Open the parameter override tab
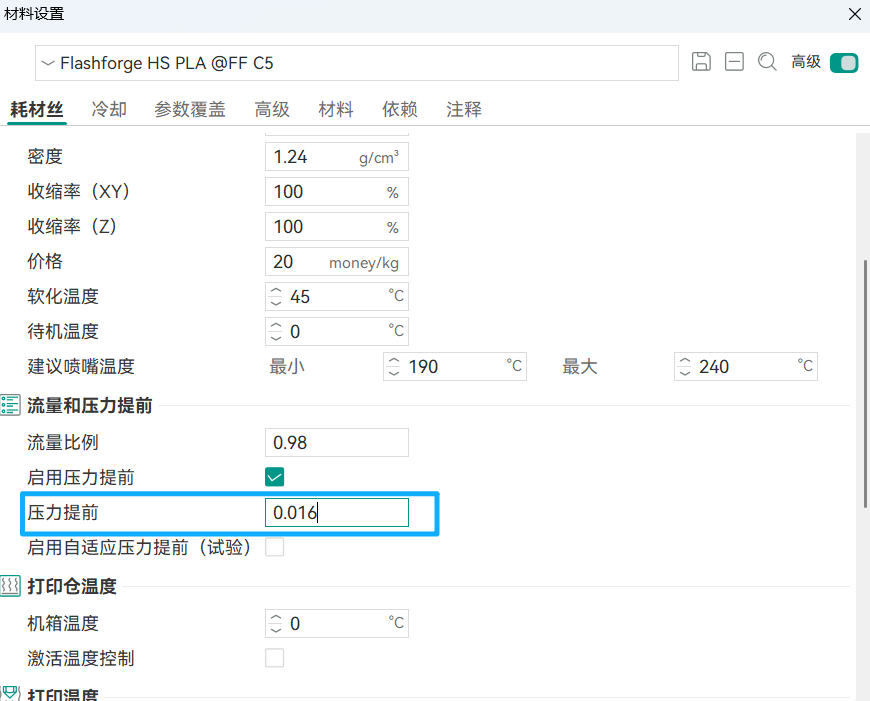 pos(190,110)
